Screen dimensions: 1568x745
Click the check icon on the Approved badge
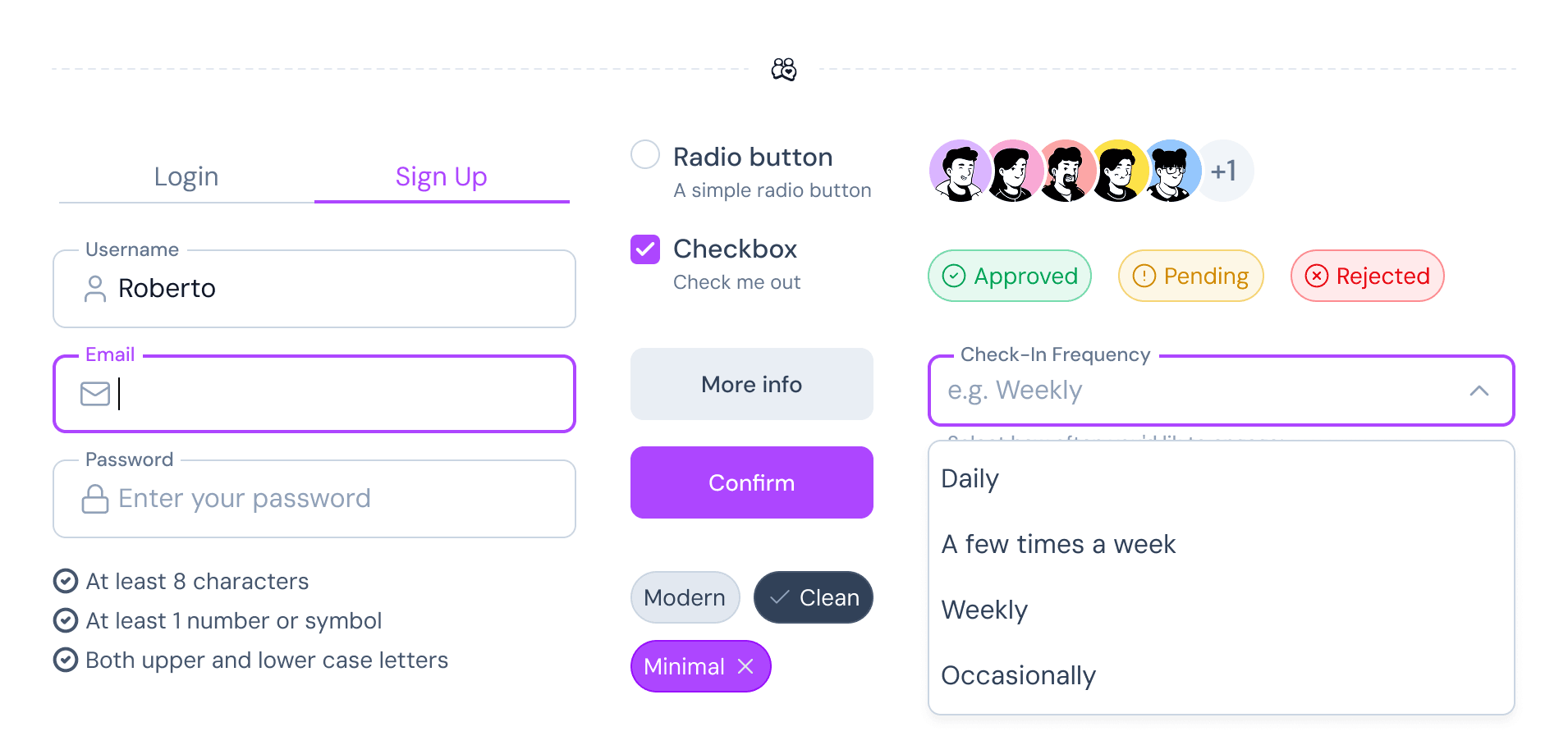pyautogui.click(x=954, y=276)
